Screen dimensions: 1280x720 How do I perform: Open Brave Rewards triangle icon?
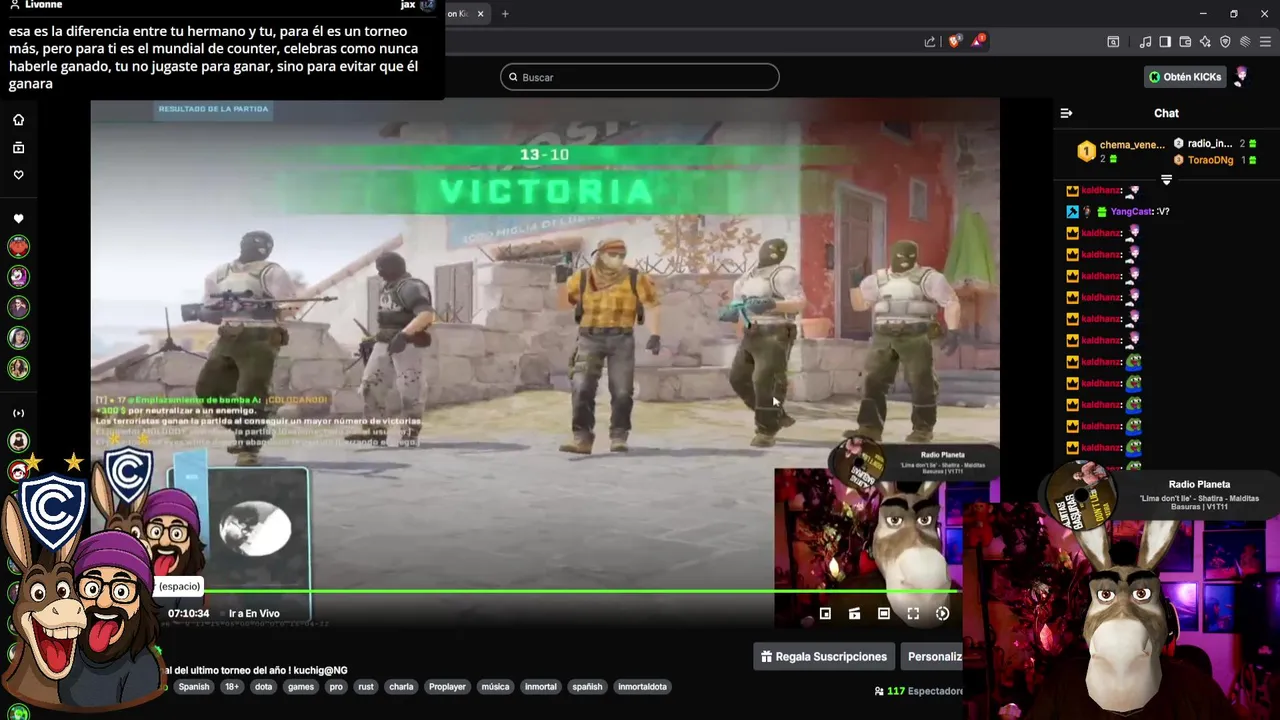coord(980,42)
